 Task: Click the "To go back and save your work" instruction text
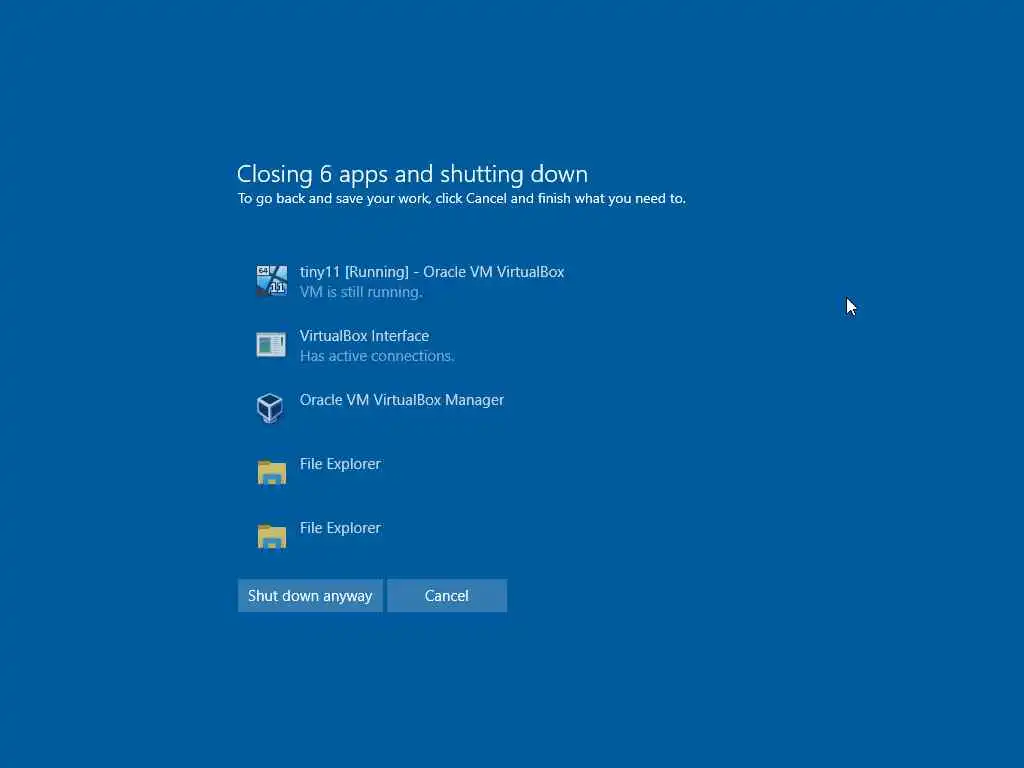[x=462, y=199]
